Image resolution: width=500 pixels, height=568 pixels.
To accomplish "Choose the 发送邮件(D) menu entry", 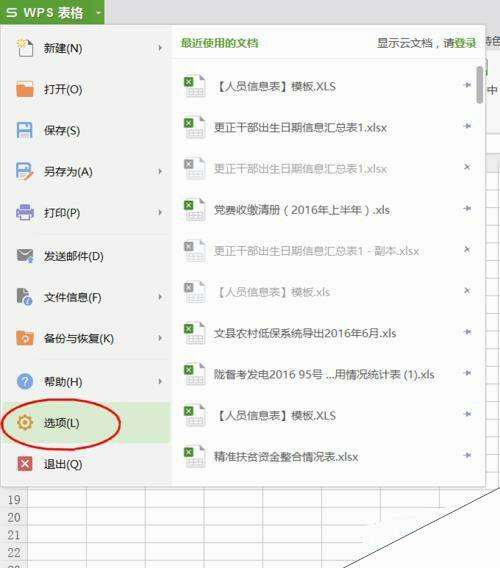I will tap(86, 256).
